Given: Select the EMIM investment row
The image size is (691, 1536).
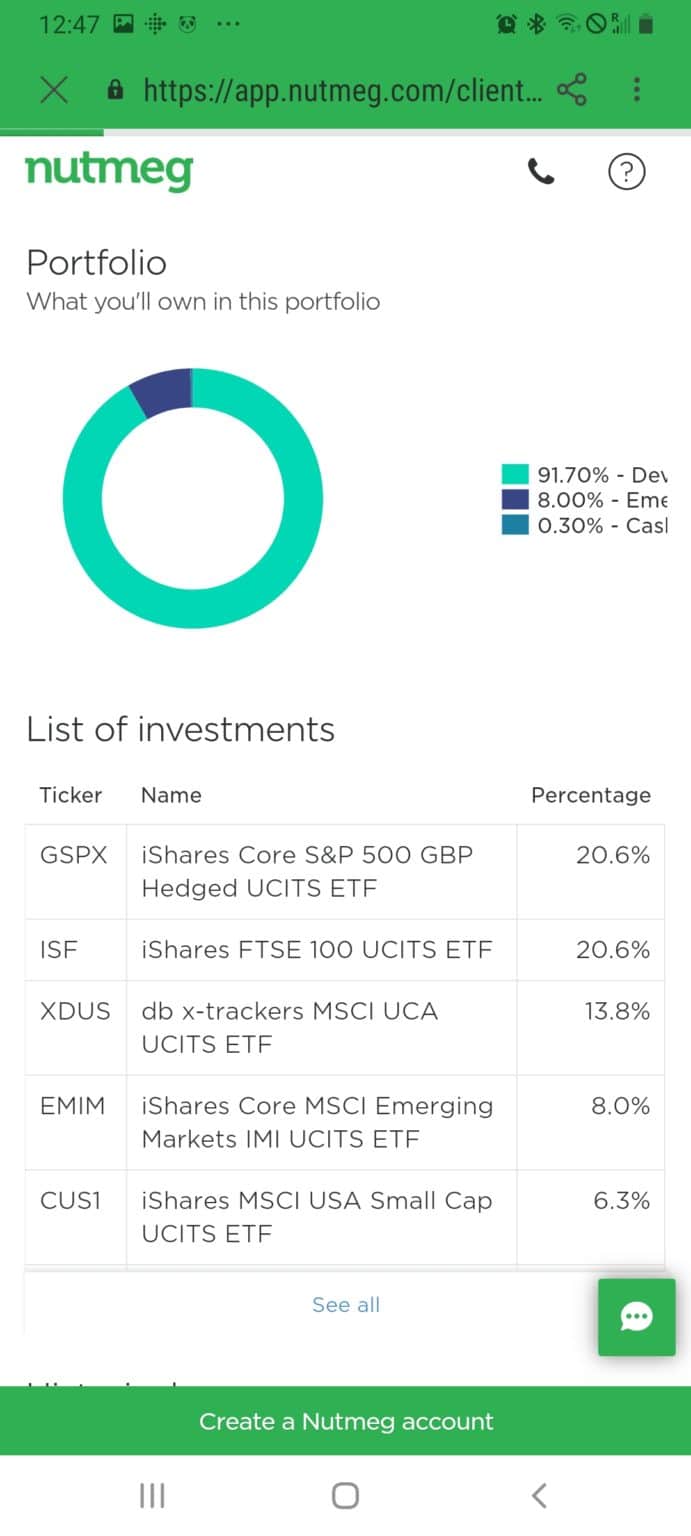Looking at the screenshot, I should coord(345,1122).
